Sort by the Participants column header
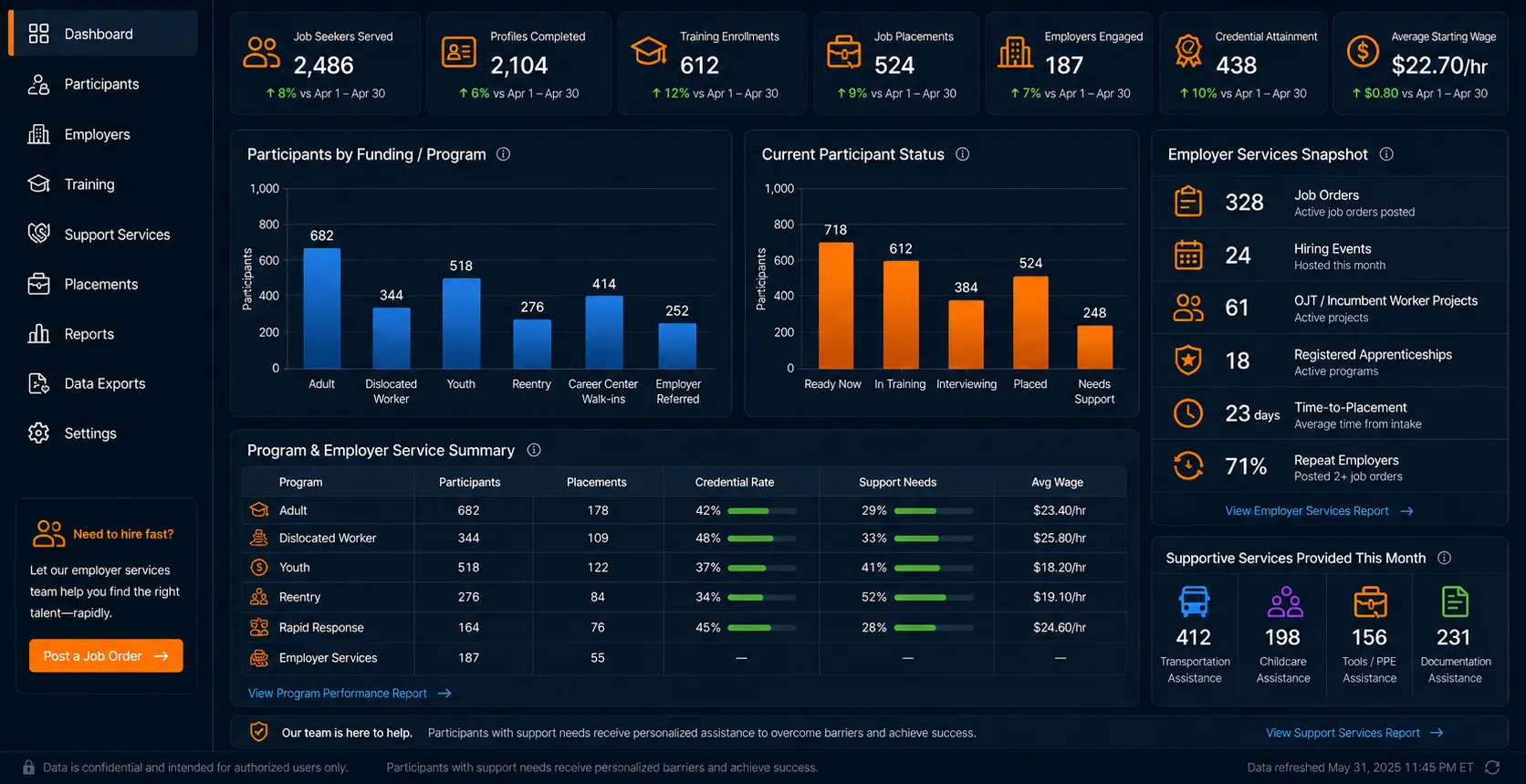The image size is (1526, 784). click(469, 482)
